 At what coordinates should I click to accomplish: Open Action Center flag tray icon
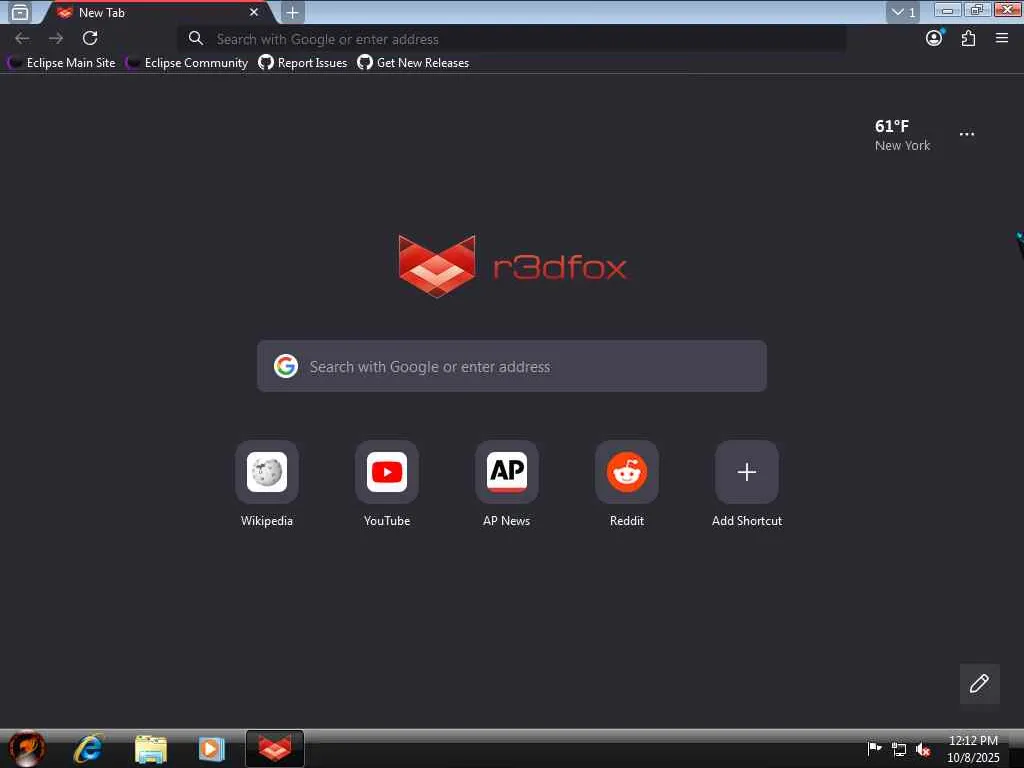point(874,748)
